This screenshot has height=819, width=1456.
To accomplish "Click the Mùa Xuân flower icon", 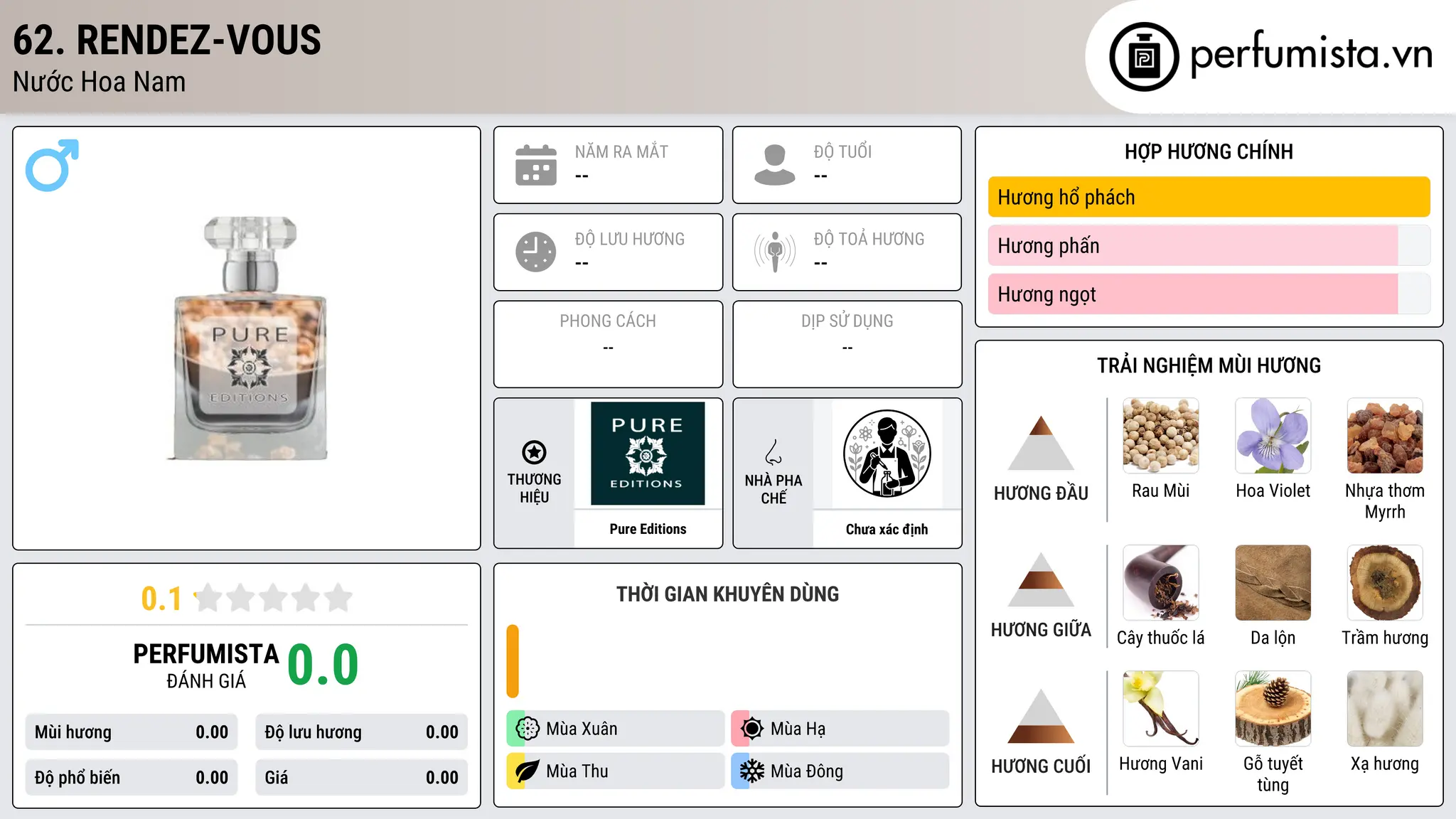I will pyautogui.click(x=528, y=729).
